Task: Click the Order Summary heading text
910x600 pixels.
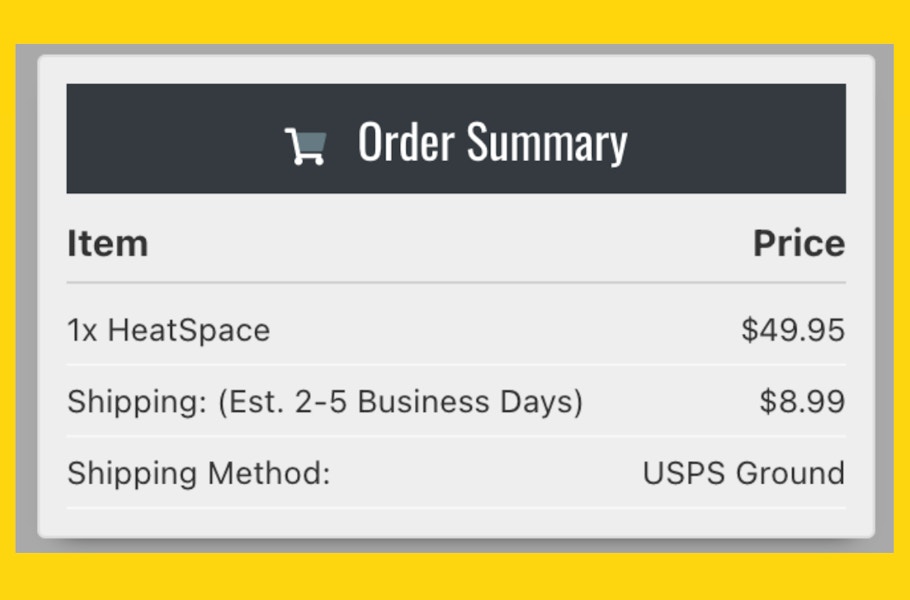Action: 493,143
